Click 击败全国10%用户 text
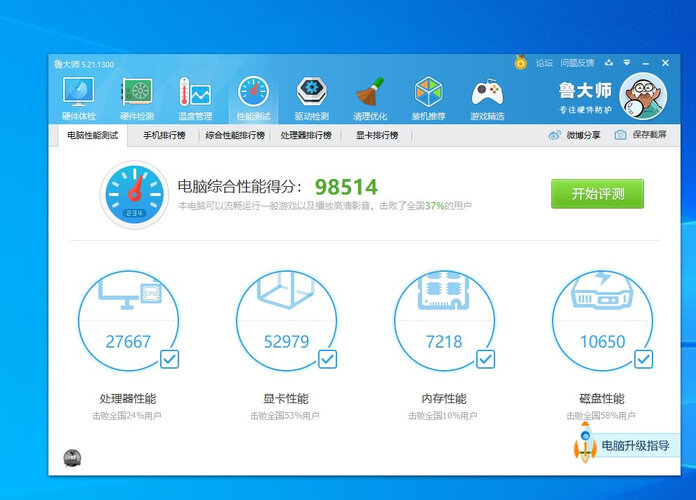The width and height of the screenshot is (696, 500). (443, 416)
